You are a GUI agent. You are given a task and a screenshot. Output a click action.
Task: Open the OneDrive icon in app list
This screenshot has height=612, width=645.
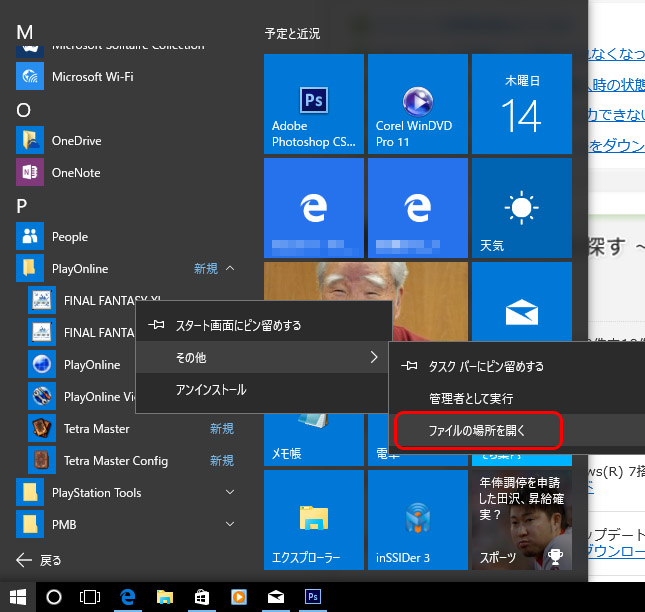[30, 140]
